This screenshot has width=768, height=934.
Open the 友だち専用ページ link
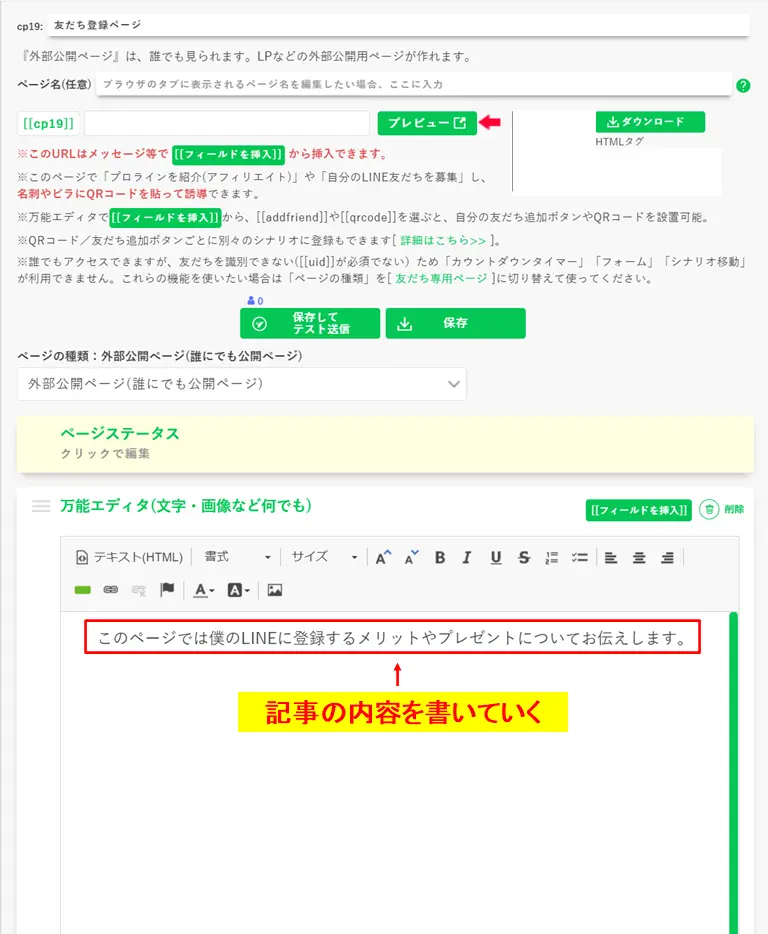click(441, 278)
